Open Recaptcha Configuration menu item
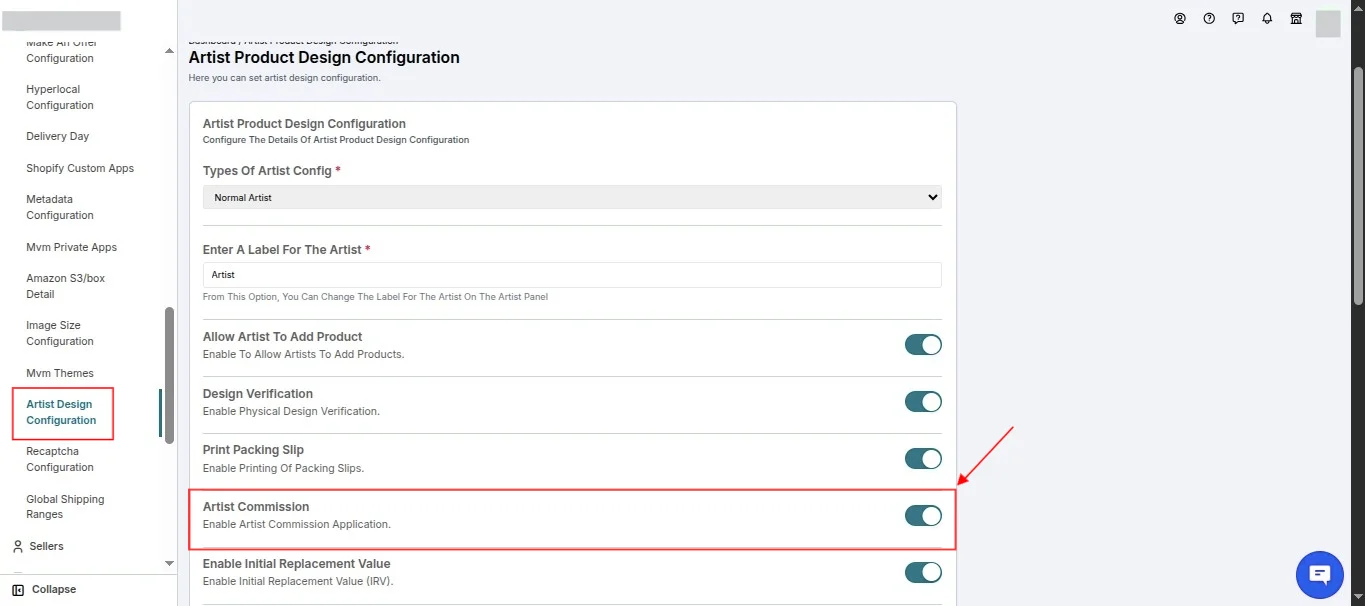 coord(60,459)
